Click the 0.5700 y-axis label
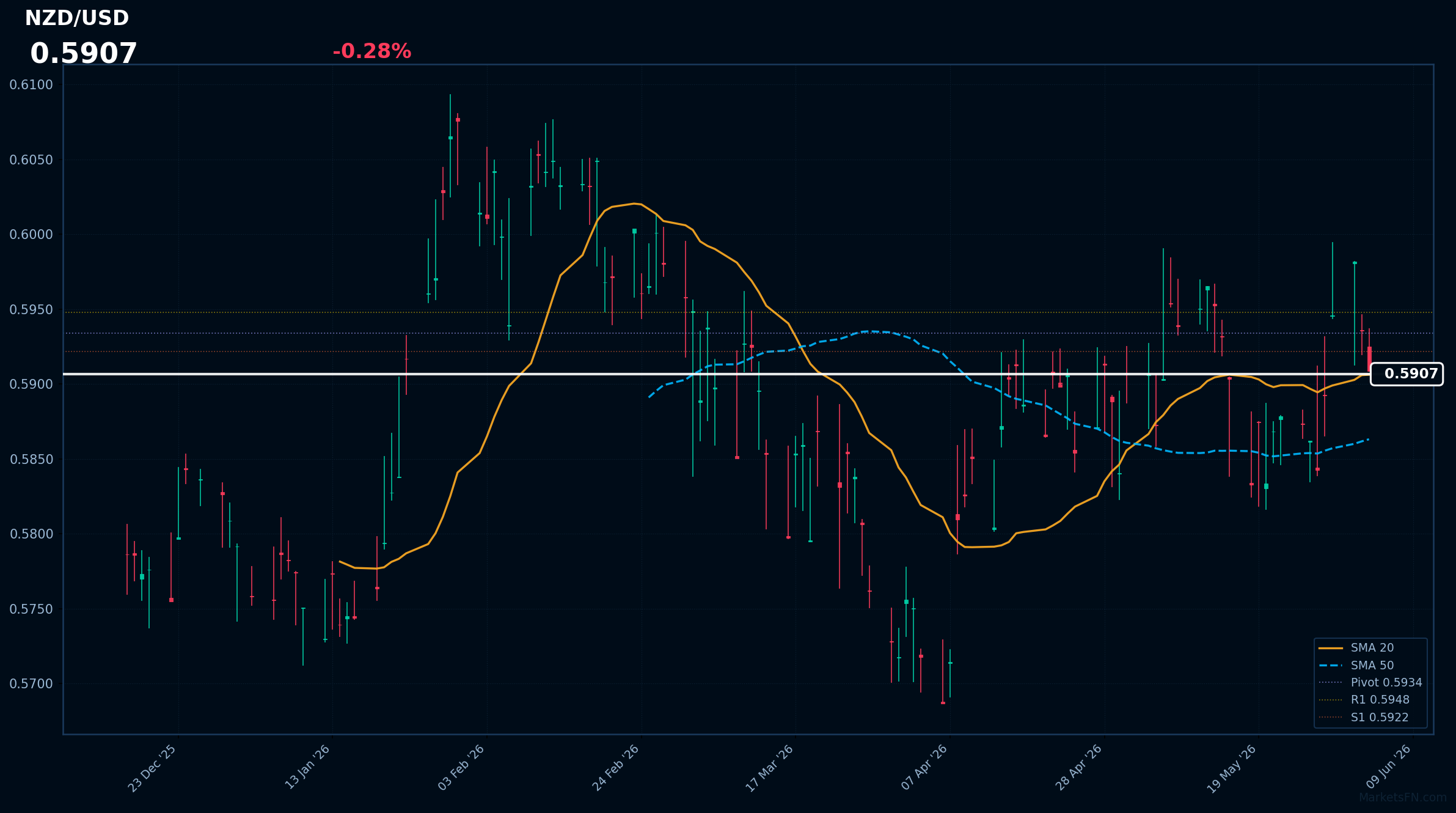This screenshot has height=813, width=1456. point(31,684)
